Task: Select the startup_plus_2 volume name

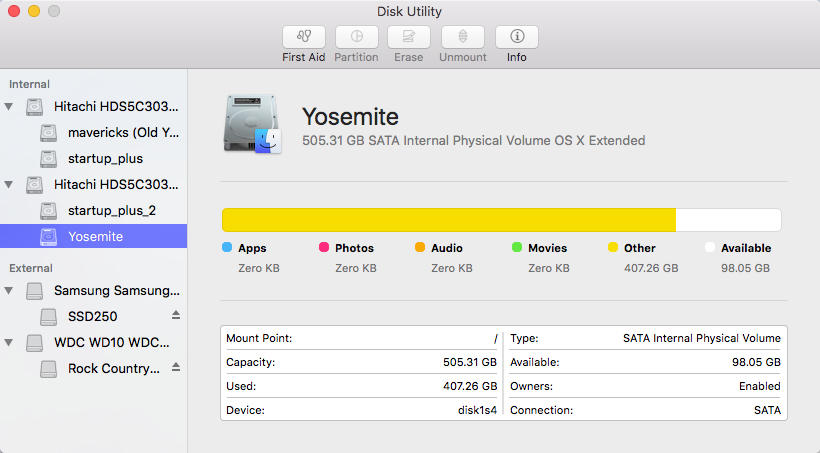Action: [112, 211]
